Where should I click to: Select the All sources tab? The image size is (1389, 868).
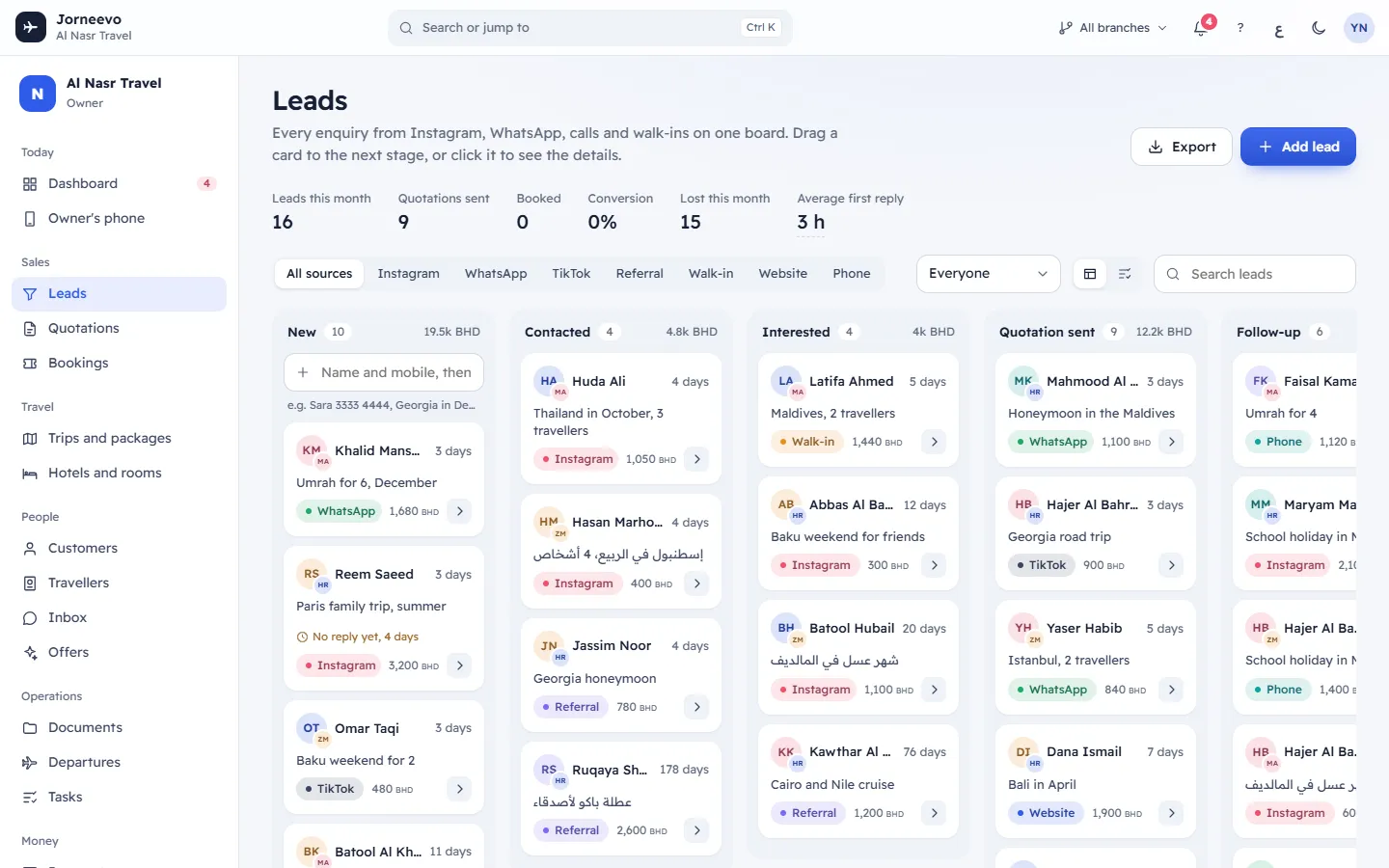(x=319, y=274)
